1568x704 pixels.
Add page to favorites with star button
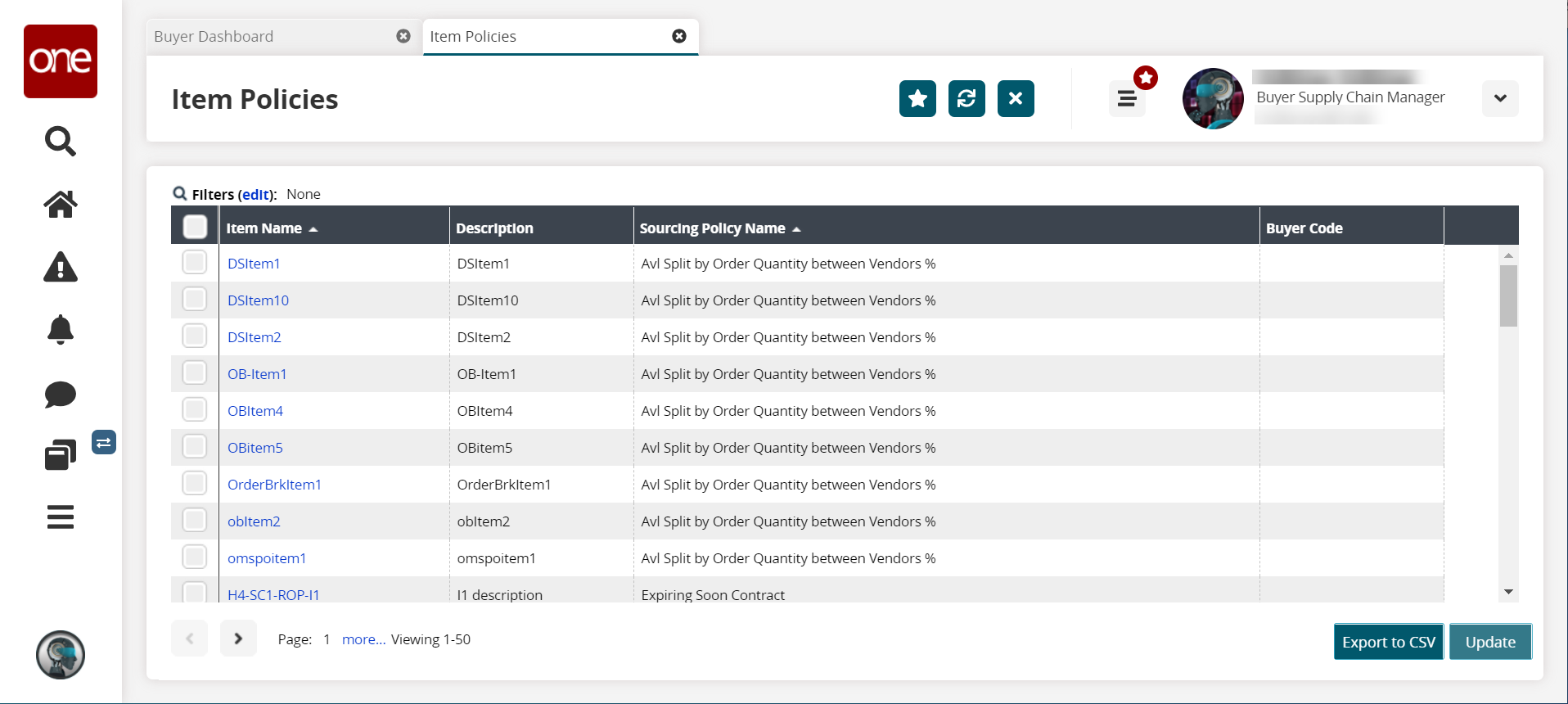tap(917, 99)
